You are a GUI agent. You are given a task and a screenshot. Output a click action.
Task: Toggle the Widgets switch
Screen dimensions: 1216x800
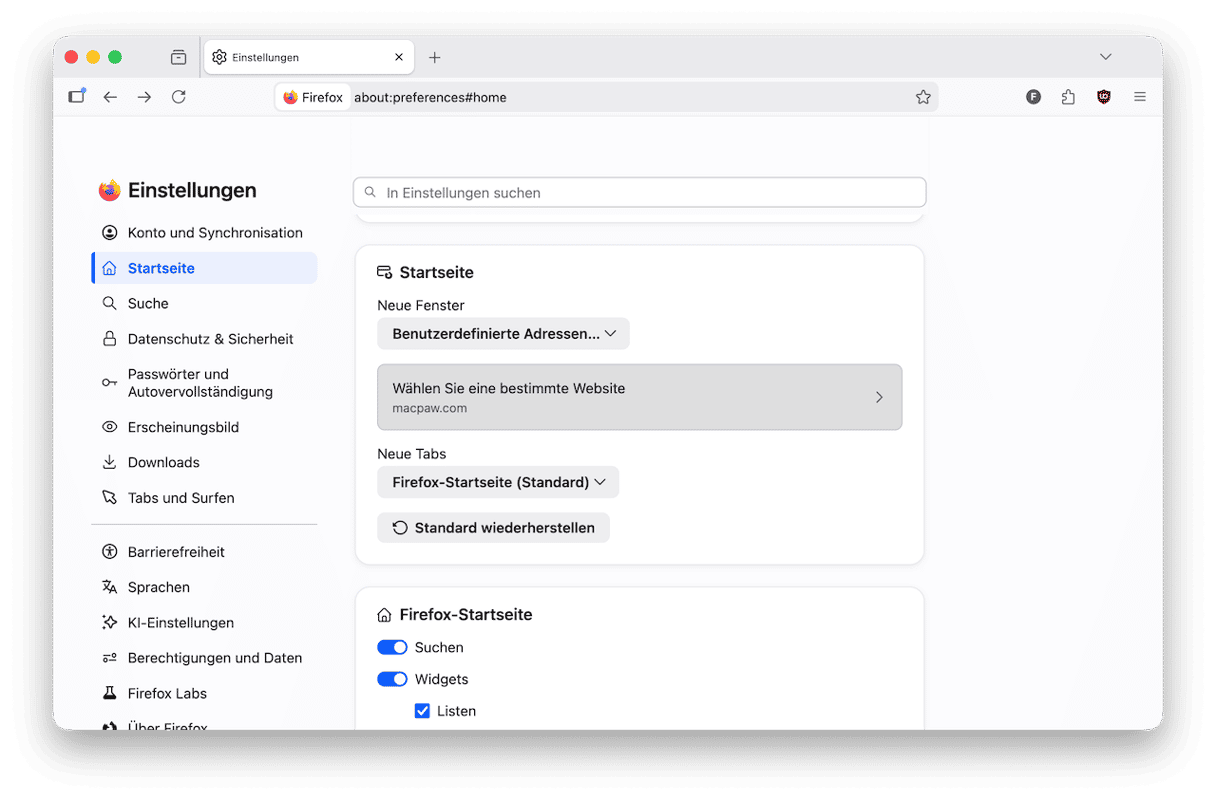click(x=392, y=679)
